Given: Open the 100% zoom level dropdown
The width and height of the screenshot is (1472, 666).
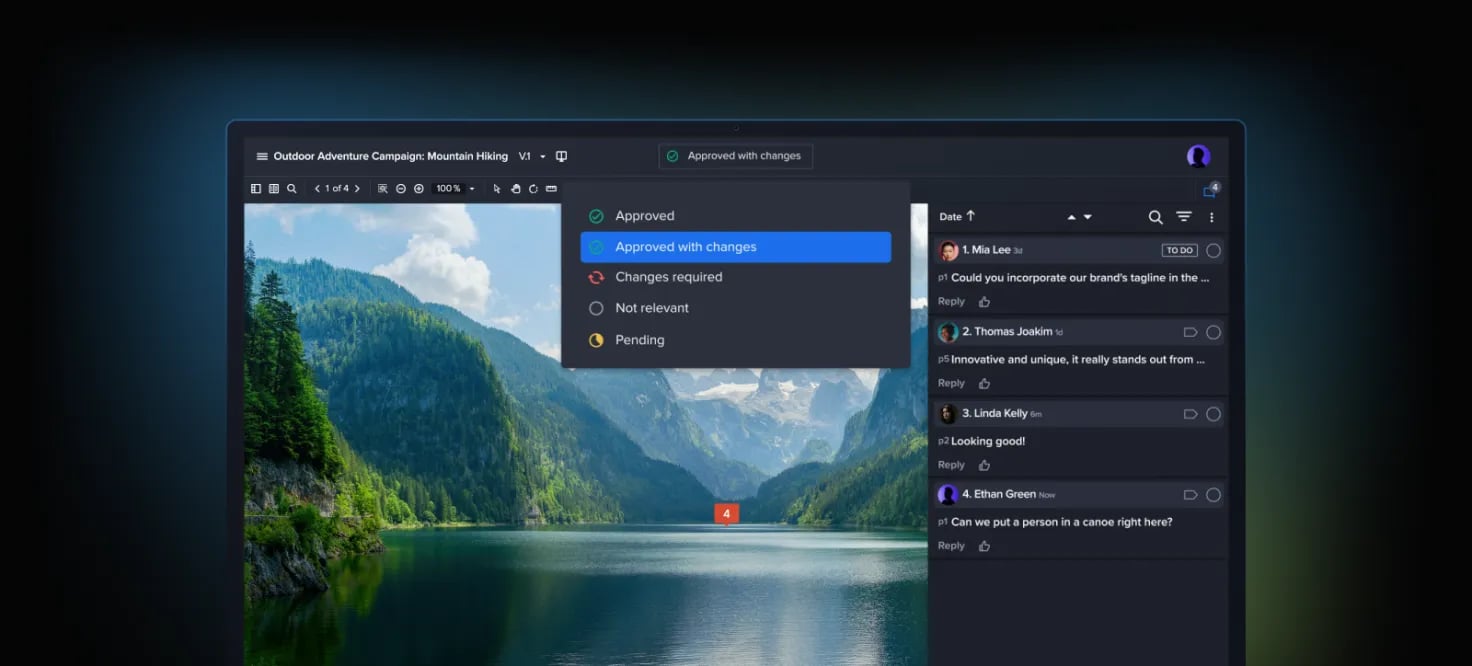Looking at the screenshot, I should tap(471, 189).
